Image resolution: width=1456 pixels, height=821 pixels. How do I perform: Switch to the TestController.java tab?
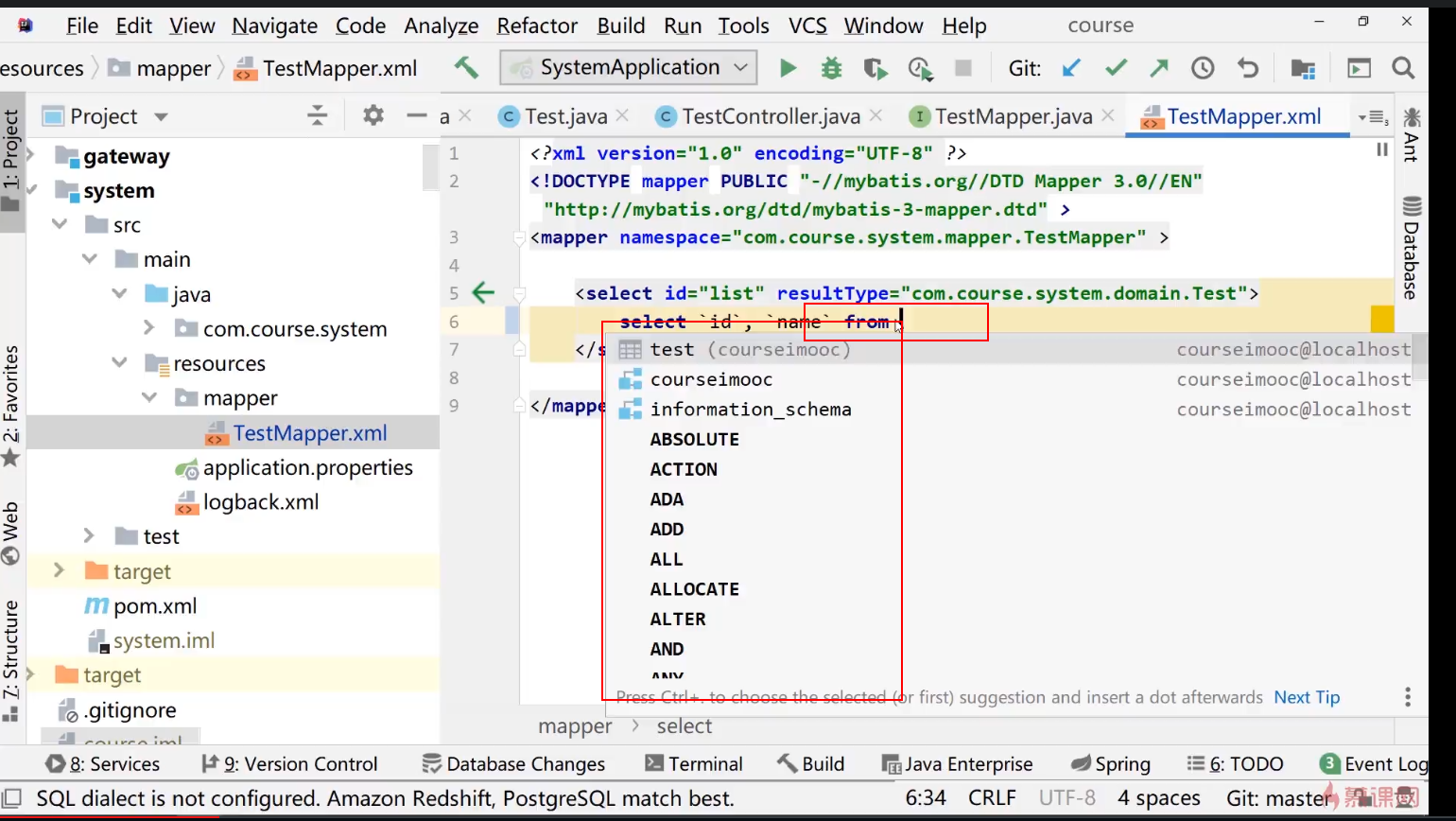771,116
